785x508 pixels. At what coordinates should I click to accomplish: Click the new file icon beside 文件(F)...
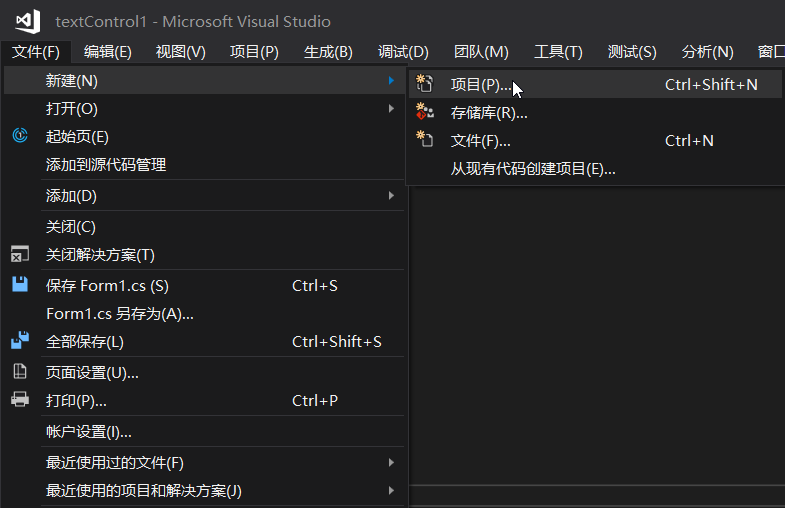425,139
